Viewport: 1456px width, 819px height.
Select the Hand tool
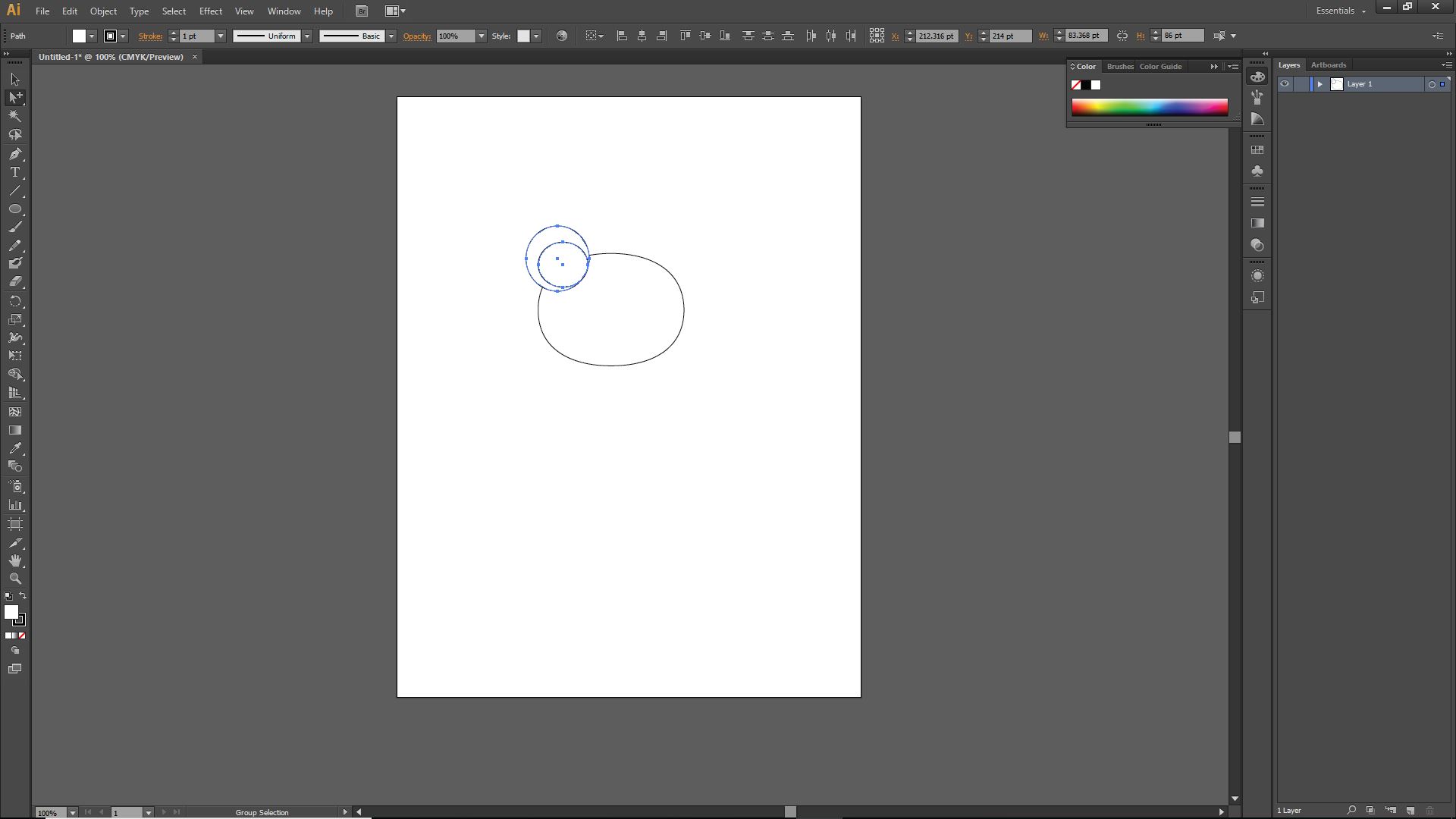pos(15,560)
